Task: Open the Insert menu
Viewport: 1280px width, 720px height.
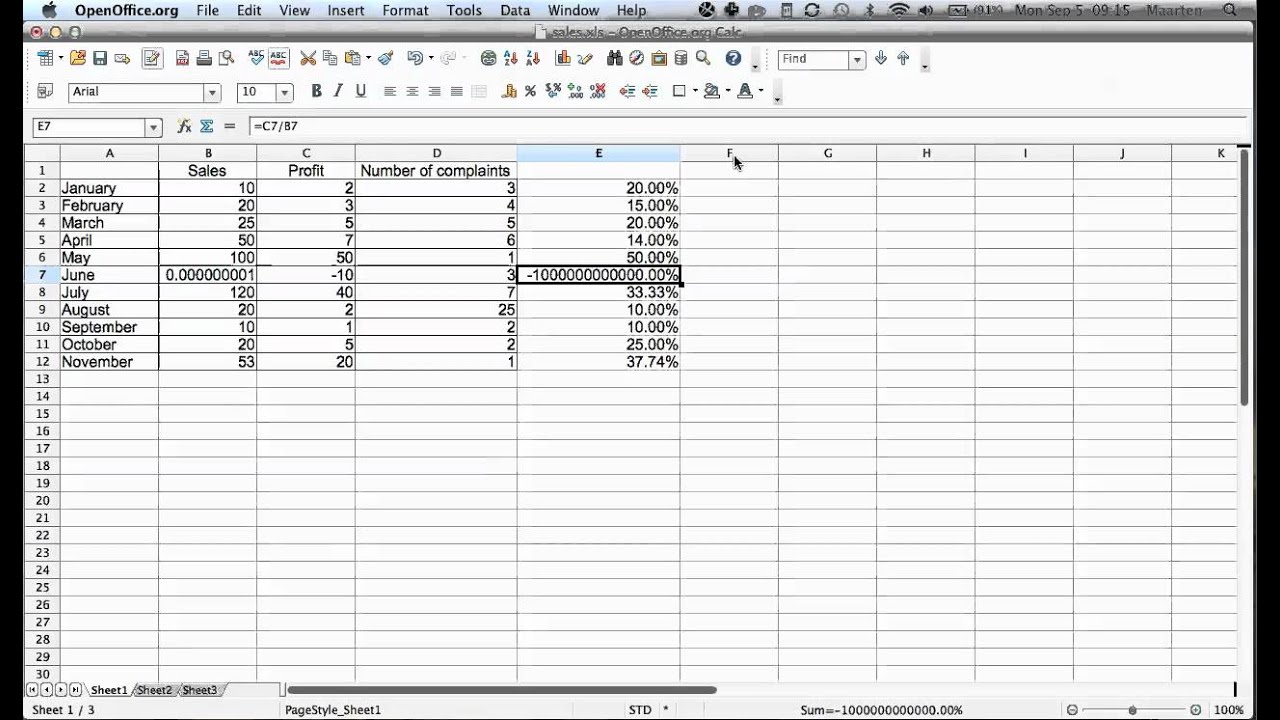Action: pyautogui.click(x=346, y=10)
